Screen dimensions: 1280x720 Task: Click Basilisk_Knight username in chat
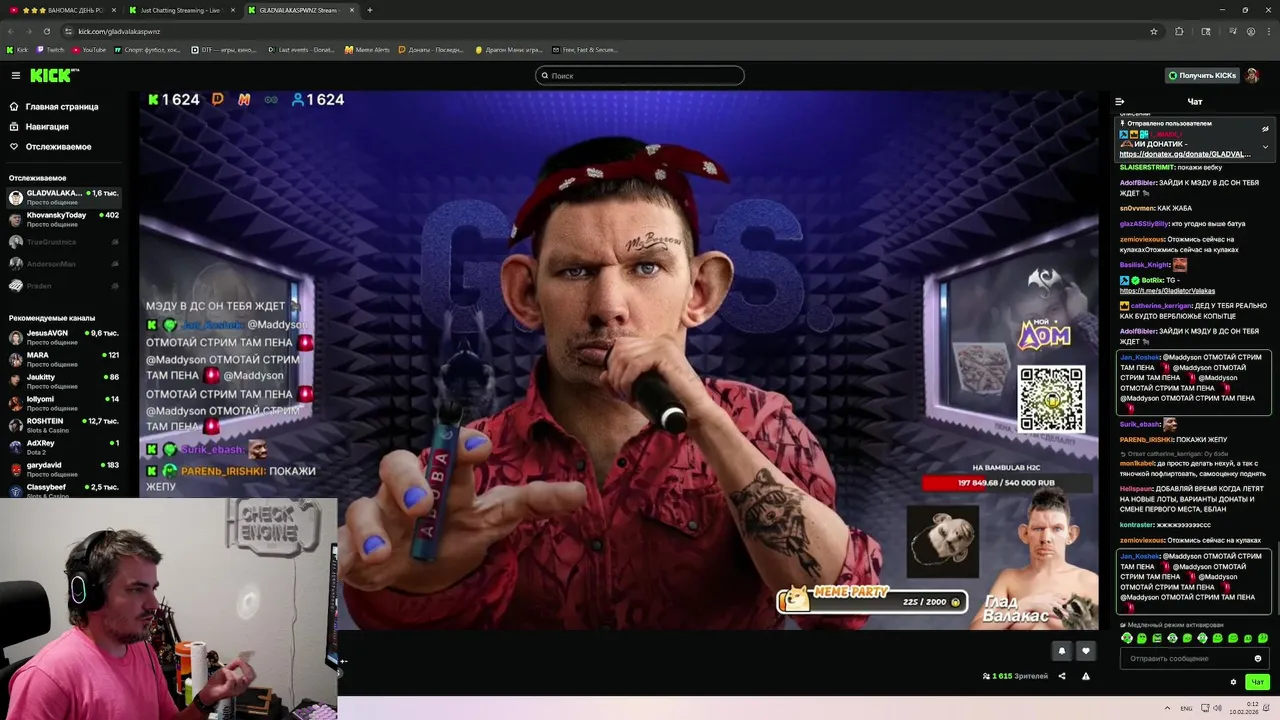[1145, 265]
